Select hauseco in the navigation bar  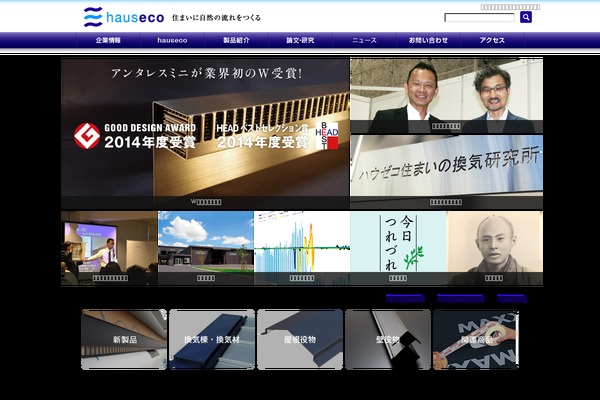tap(172, 40)
